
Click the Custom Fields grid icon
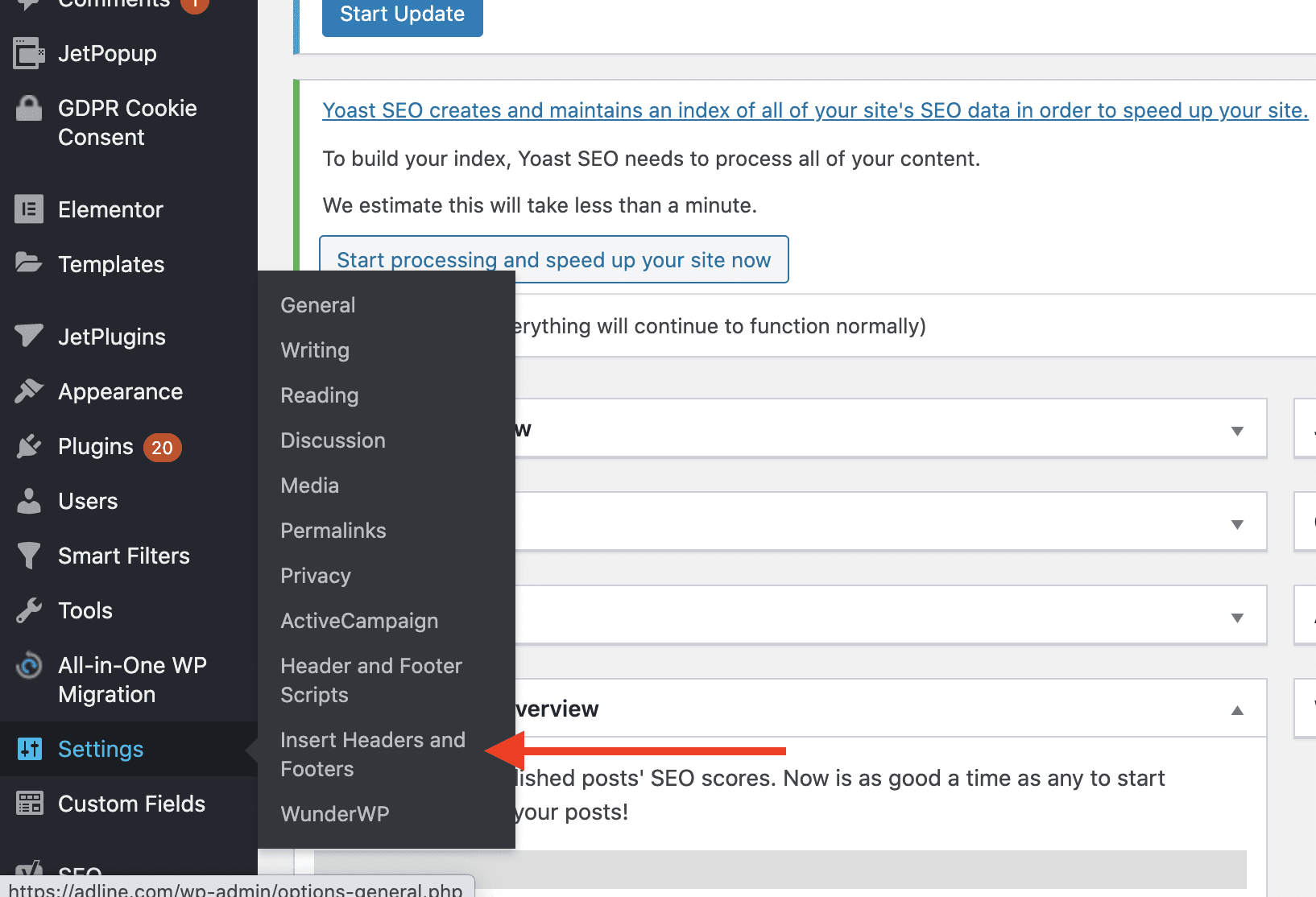[29, 804]
